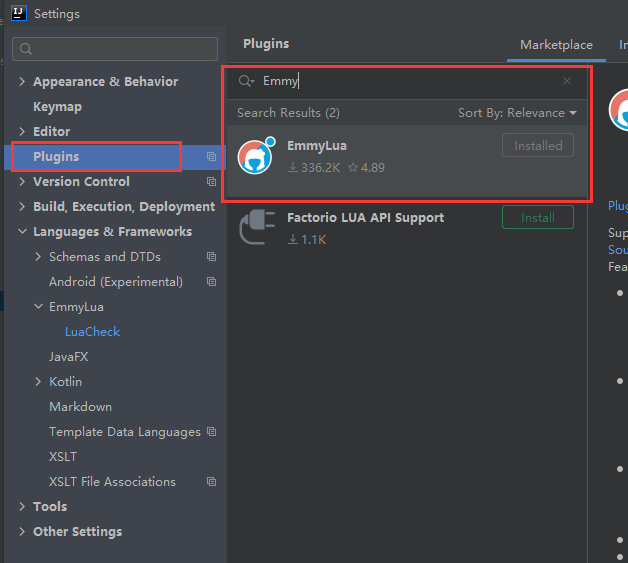Expand Appearance & Behavior section

pyautogui.click(x=22, y=82)
